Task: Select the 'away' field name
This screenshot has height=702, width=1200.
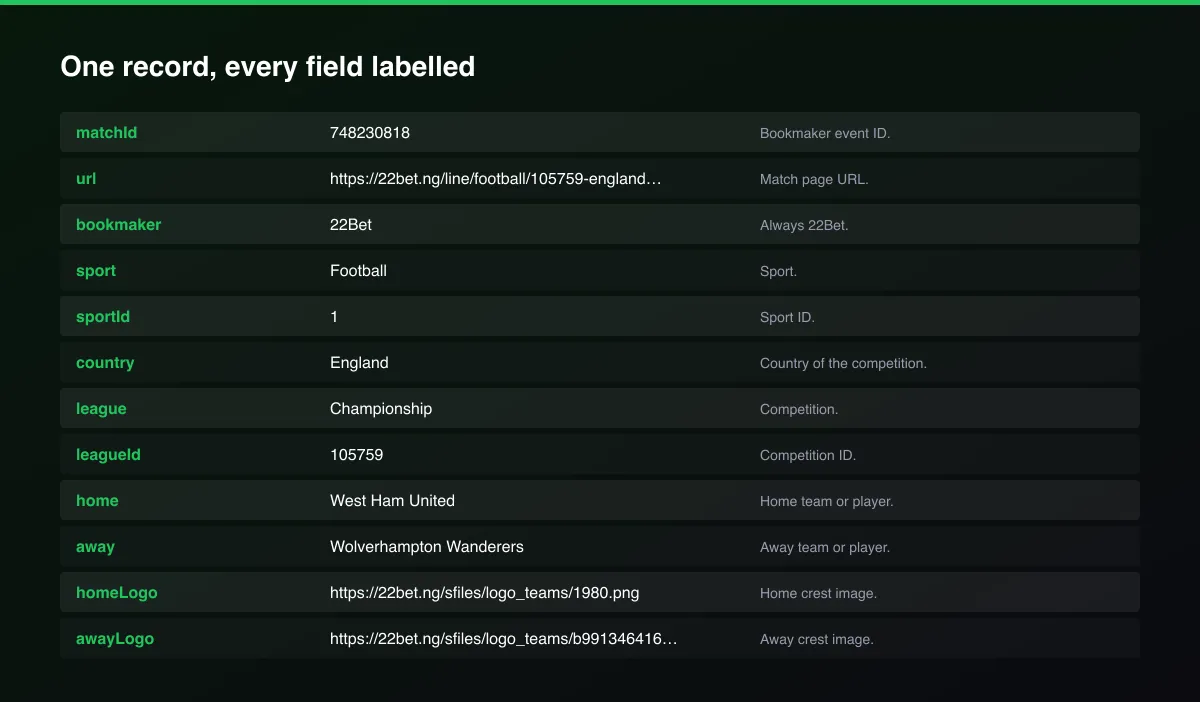Action: pos(95,546)
